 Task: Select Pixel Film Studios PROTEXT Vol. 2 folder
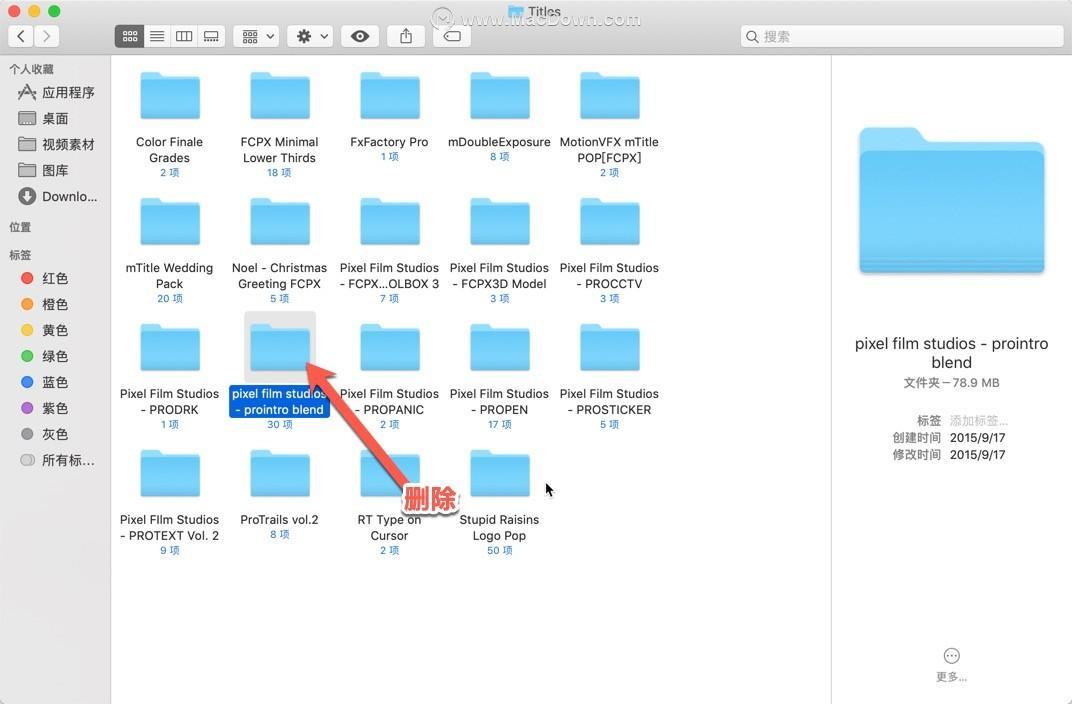pyautogui.click(x=170, y=474)
